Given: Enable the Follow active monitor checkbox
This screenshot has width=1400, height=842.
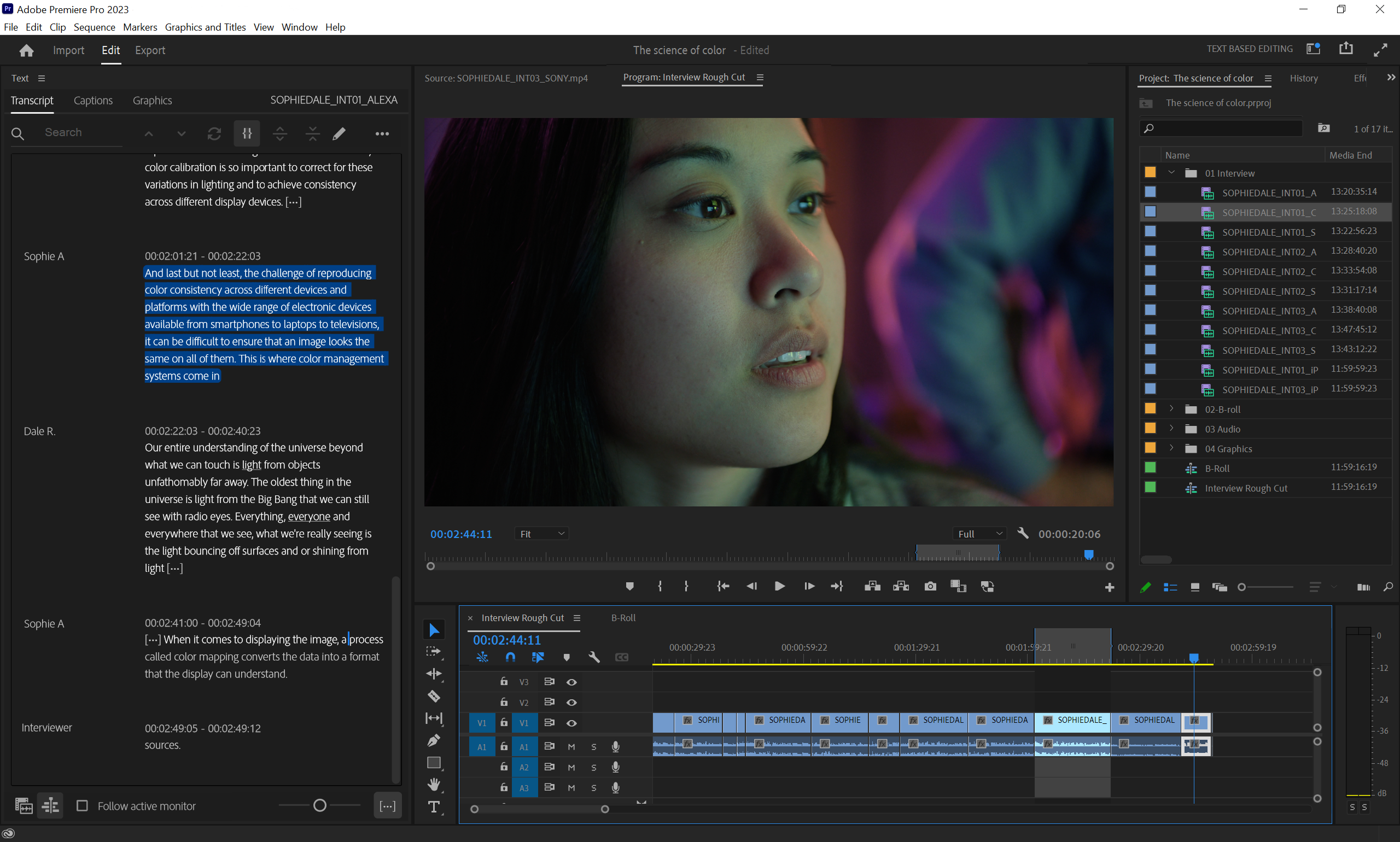Looking at the screenshot, I should click(81, 806).
